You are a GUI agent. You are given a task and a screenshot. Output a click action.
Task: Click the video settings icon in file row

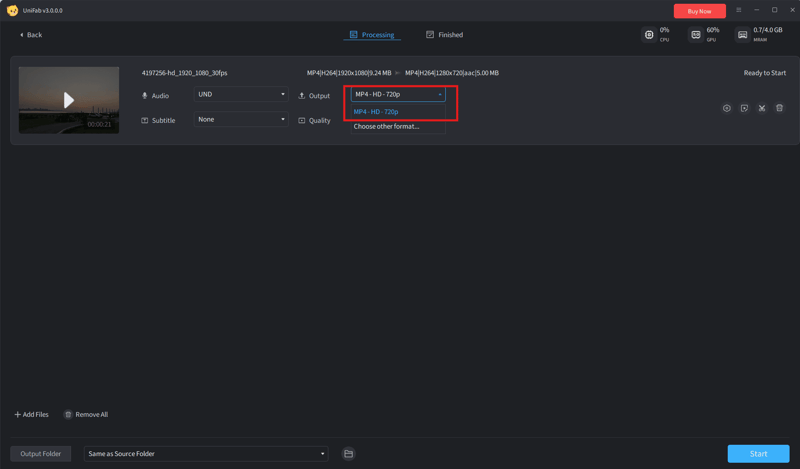pyautogui.click(x=727, y=108)
